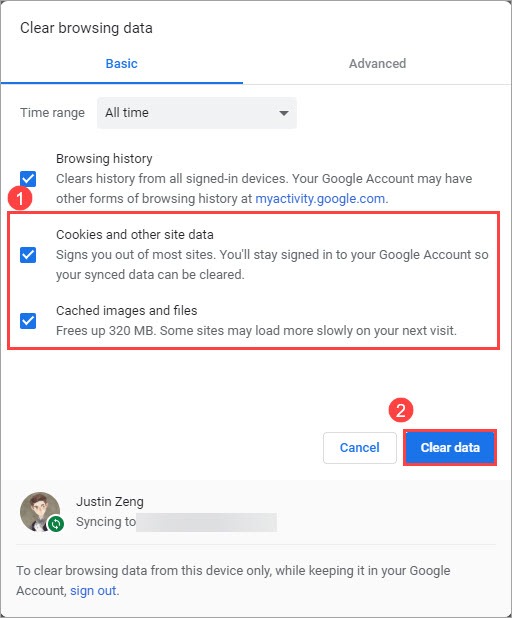512x618 pixels.
Task: Click the Justin Zeng account name
Action: click(110, 502)
